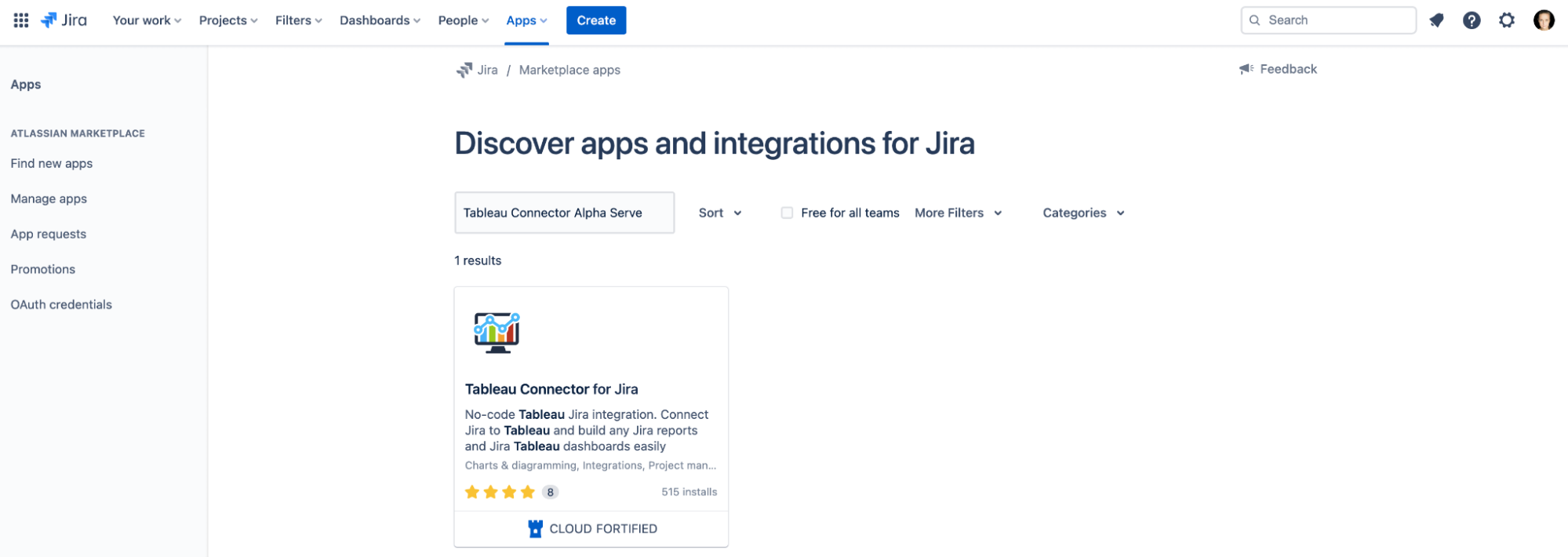Select Manage apps in the sidebar

point(49,198)
